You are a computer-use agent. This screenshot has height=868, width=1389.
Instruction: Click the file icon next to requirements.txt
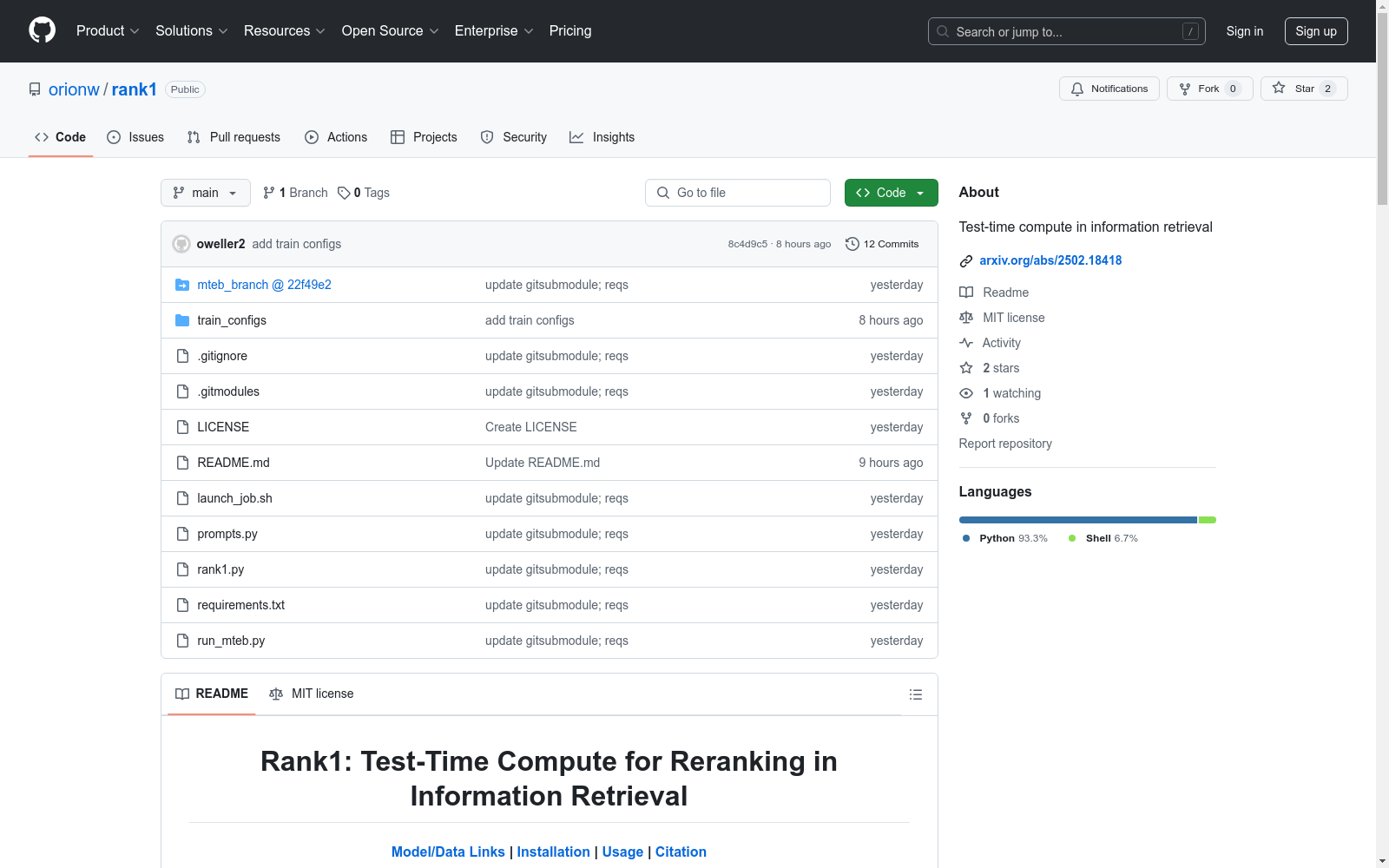pyautogui.click(x=182, y=605)
